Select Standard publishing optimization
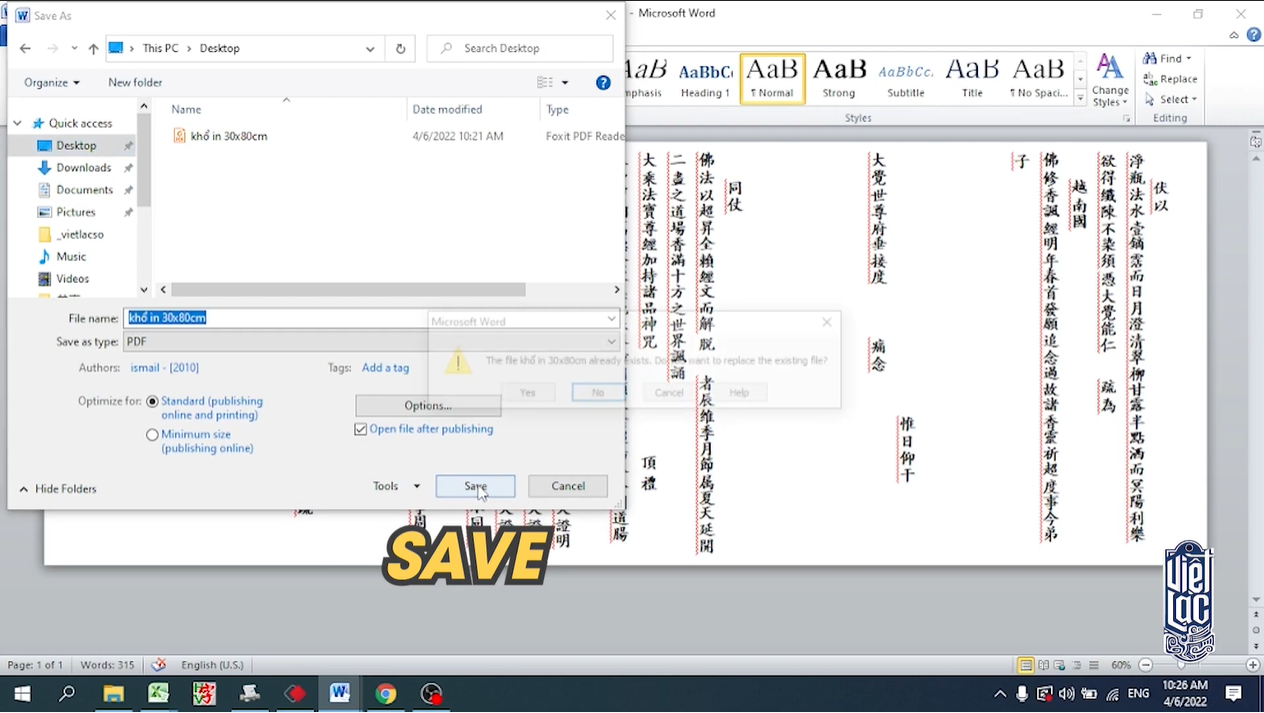The image size is (1264, 713). [x=152, y=401]
